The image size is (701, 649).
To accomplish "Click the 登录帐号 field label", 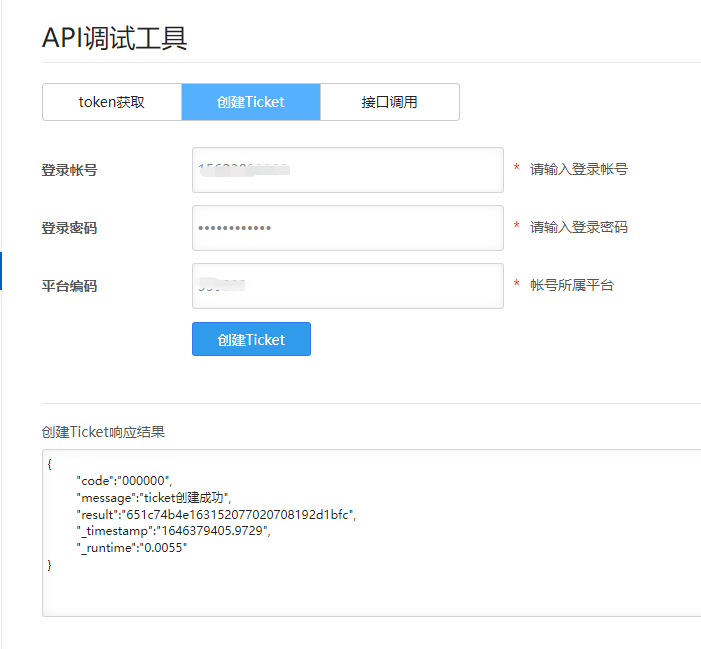I will [69, 170].
